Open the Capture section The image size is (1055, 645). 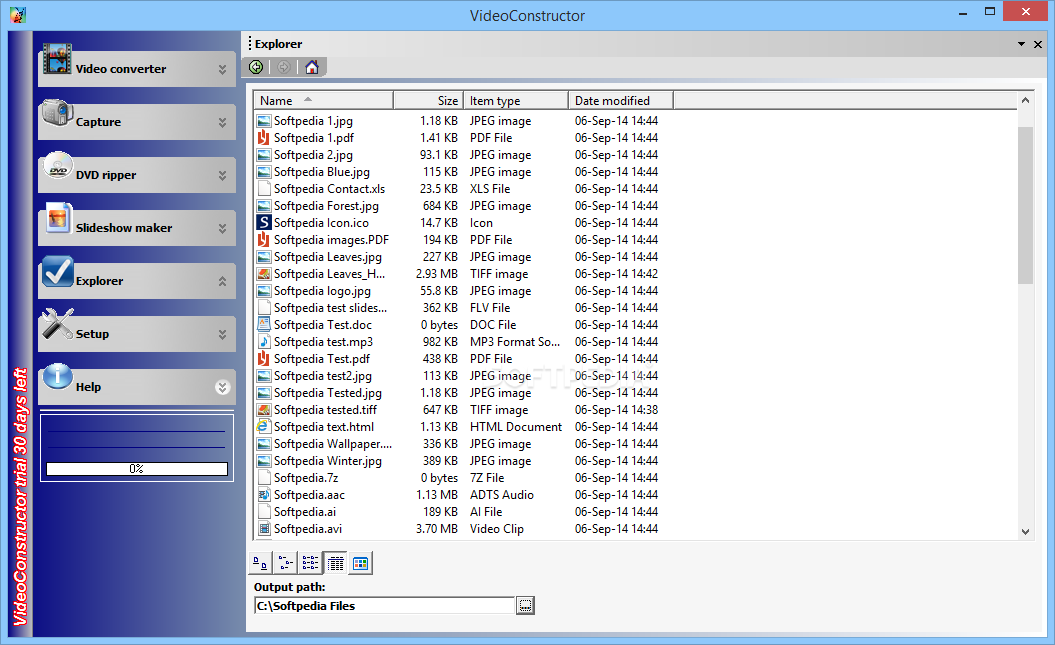[137, 122]
